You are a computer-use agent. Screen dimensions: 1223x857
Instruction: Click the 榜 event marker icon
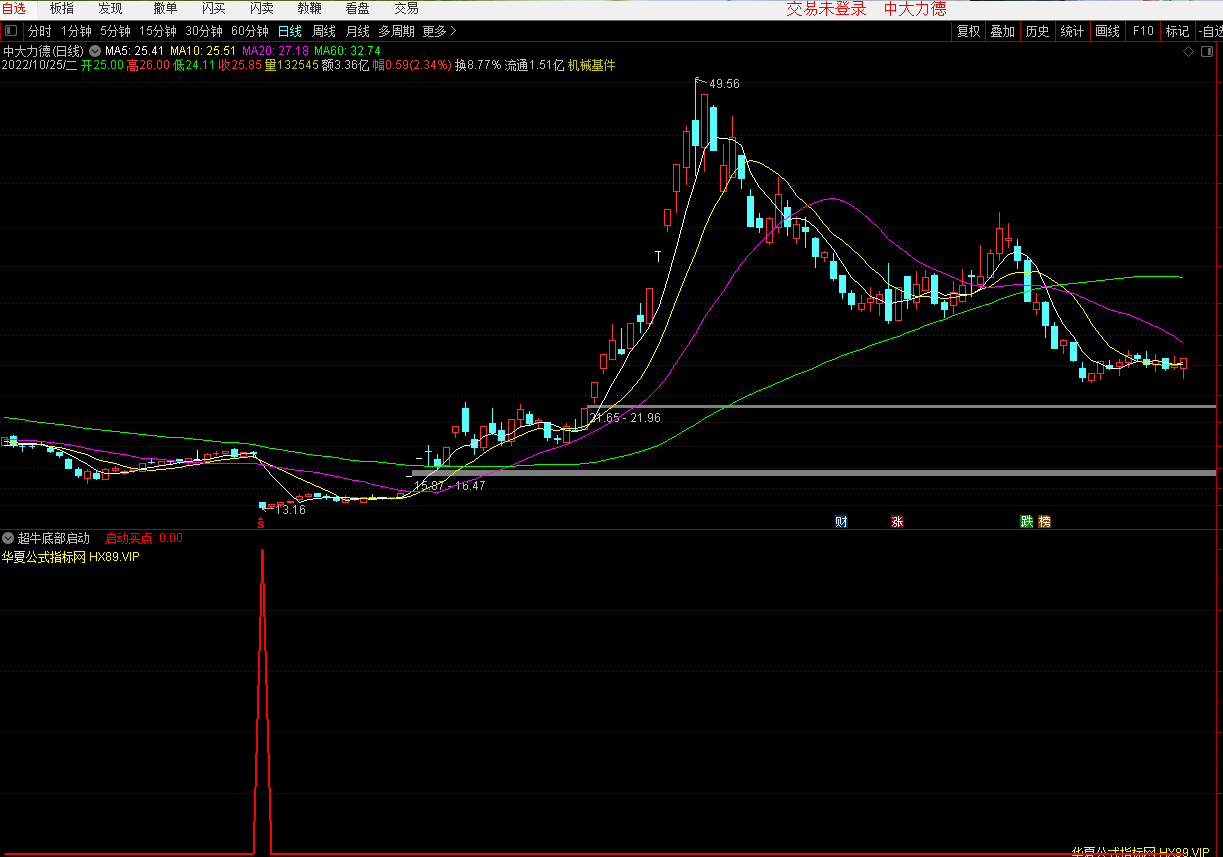tap(1044, 521)
